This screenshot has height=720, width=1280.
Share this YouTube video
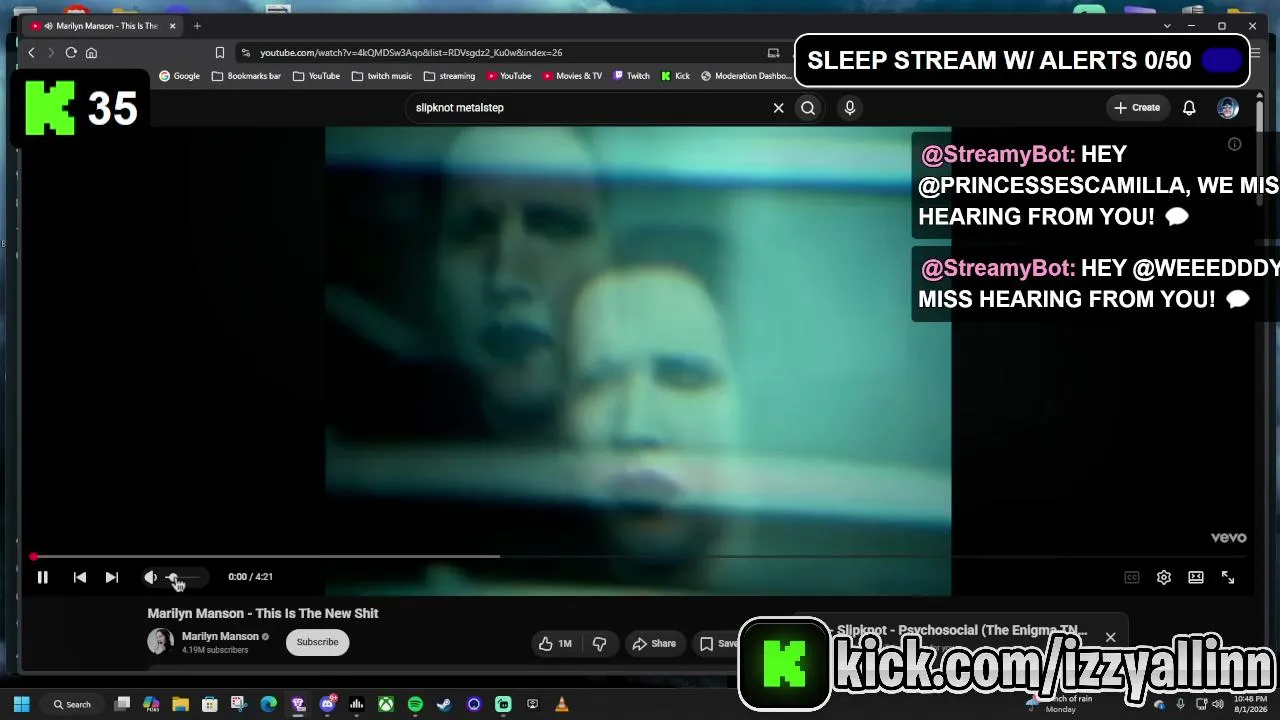654,643
